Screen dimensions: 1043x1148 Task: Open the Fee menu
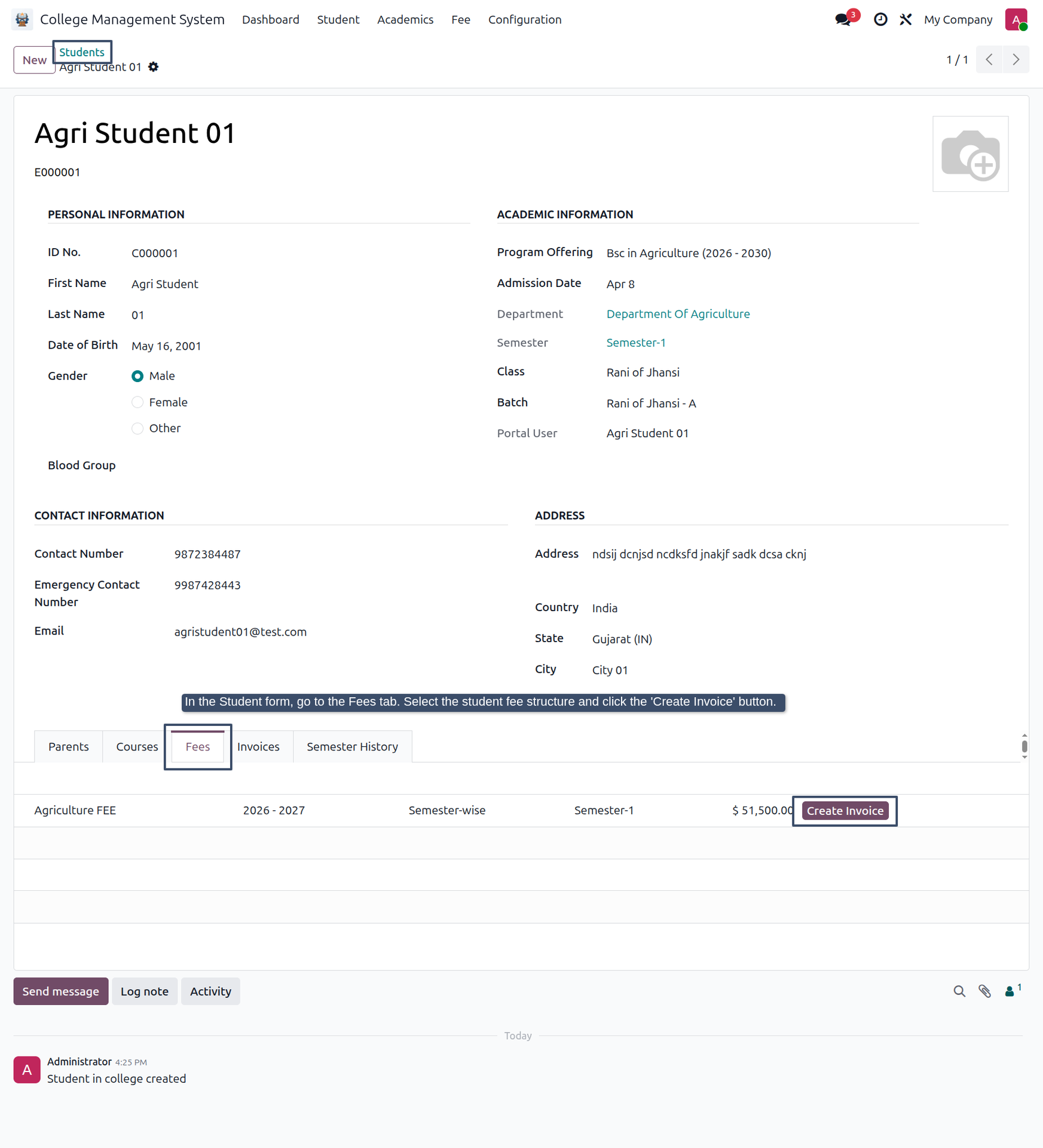coord(461,20)
